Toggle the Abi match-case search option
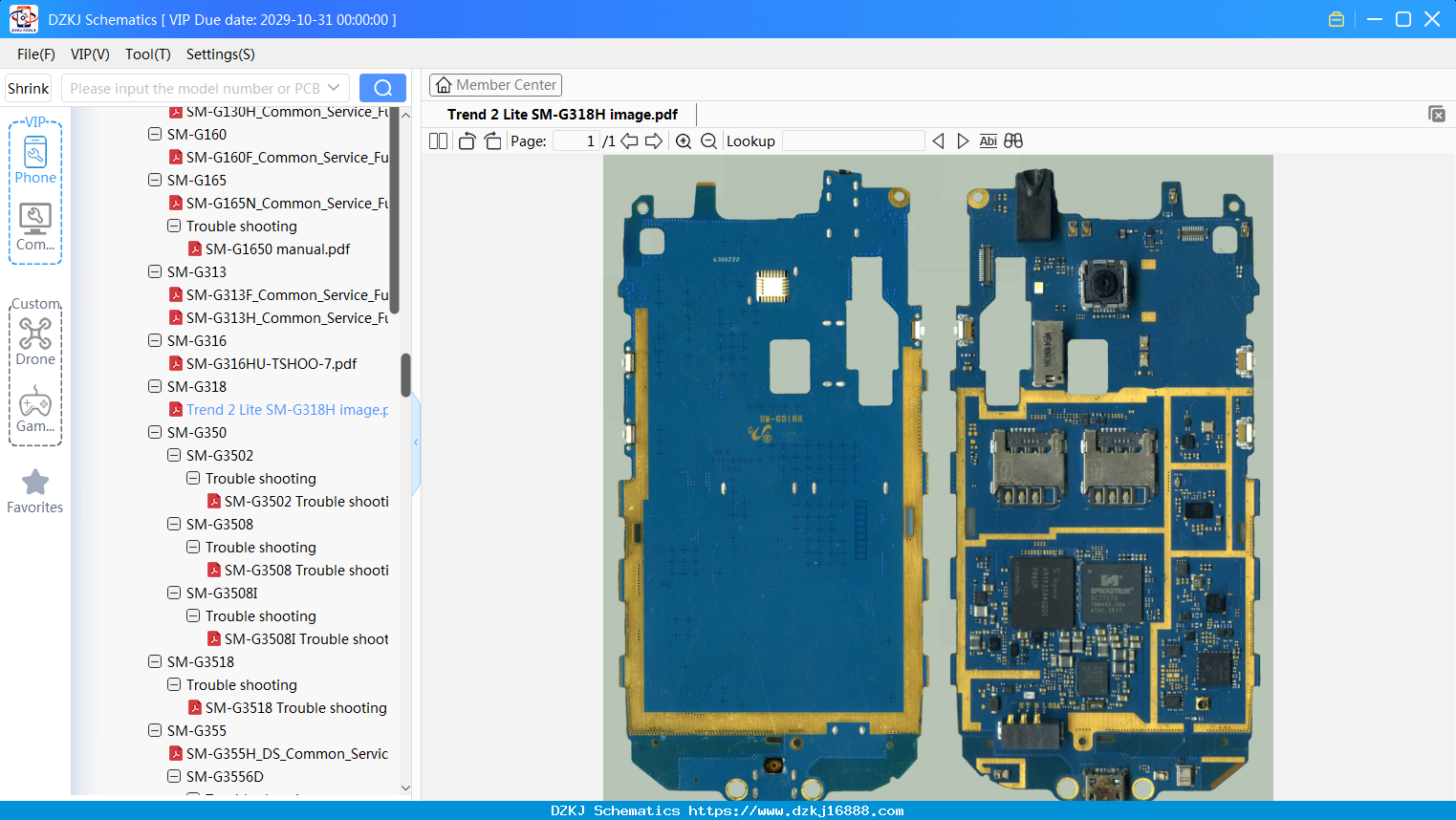 pos(988,141)
